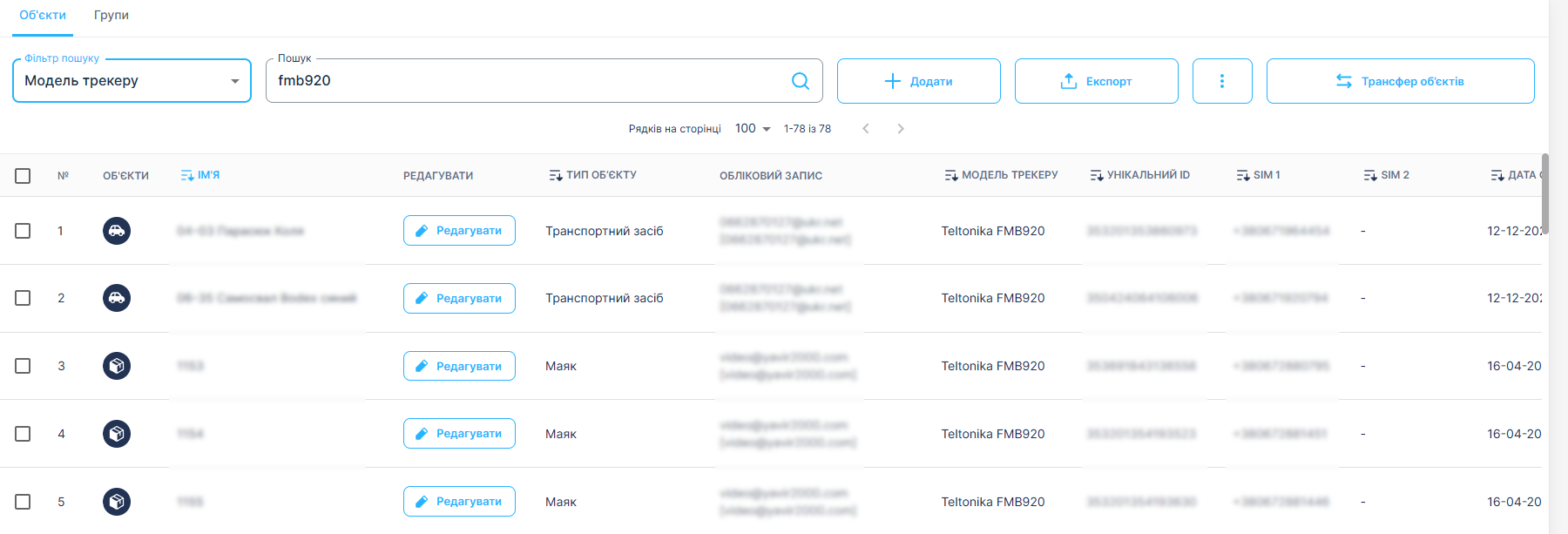Click Редагувати button in row 5
1568x534 pixels.
pos(459,502)
